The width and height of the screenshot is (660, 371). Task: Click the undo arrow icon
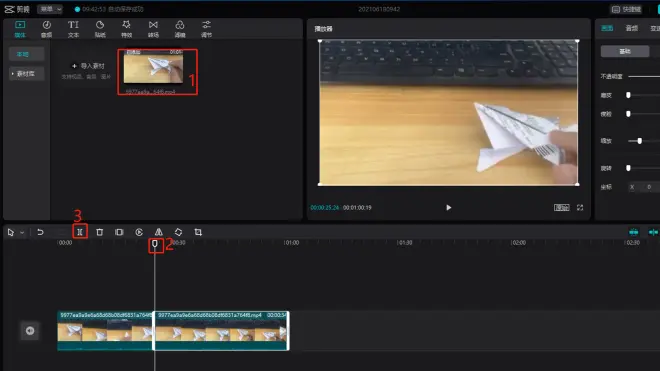[40, 232]
